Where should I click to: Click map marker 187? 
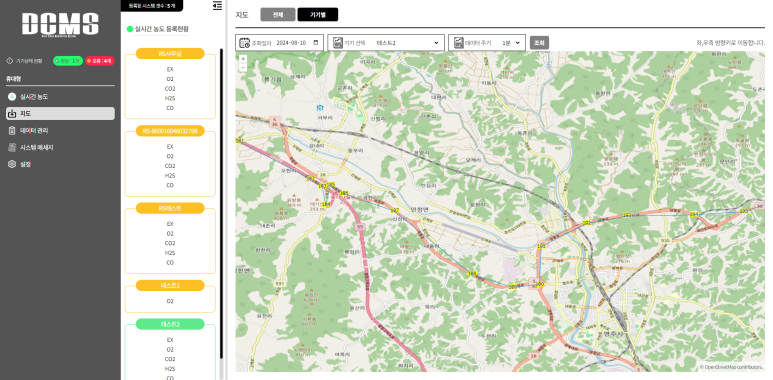pyautogui.click(x=394, y=210)
